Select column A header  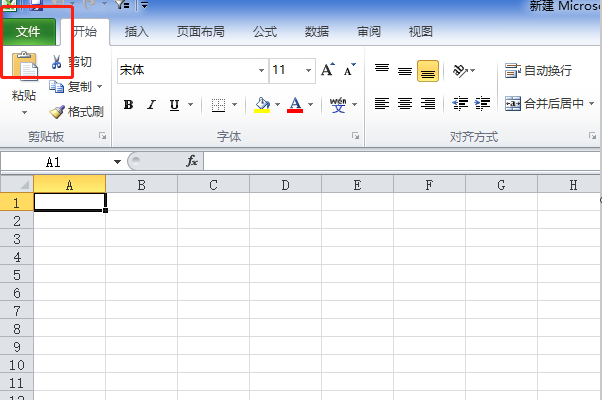coord(69,185)
